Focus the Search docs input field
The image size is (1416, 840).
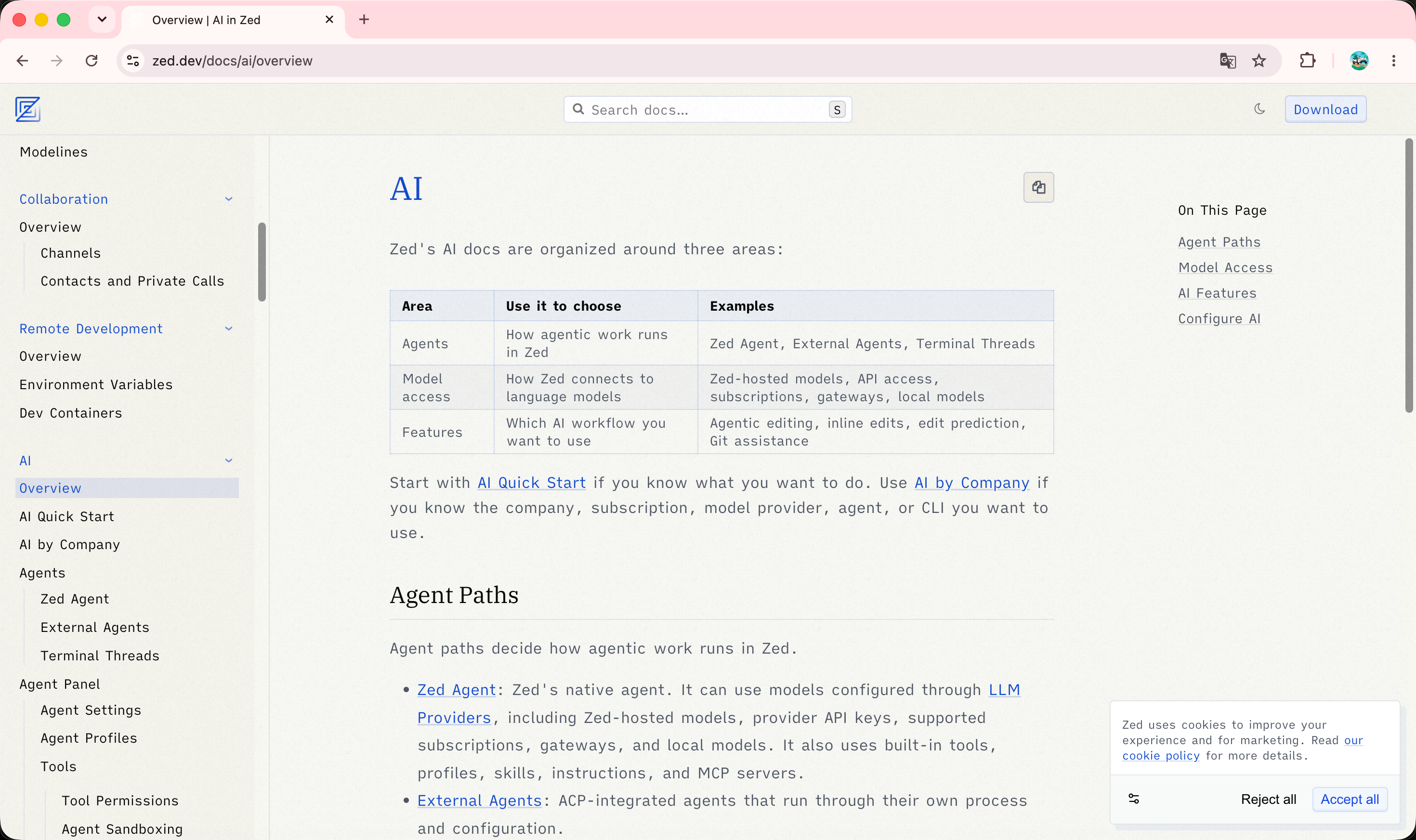708,109
